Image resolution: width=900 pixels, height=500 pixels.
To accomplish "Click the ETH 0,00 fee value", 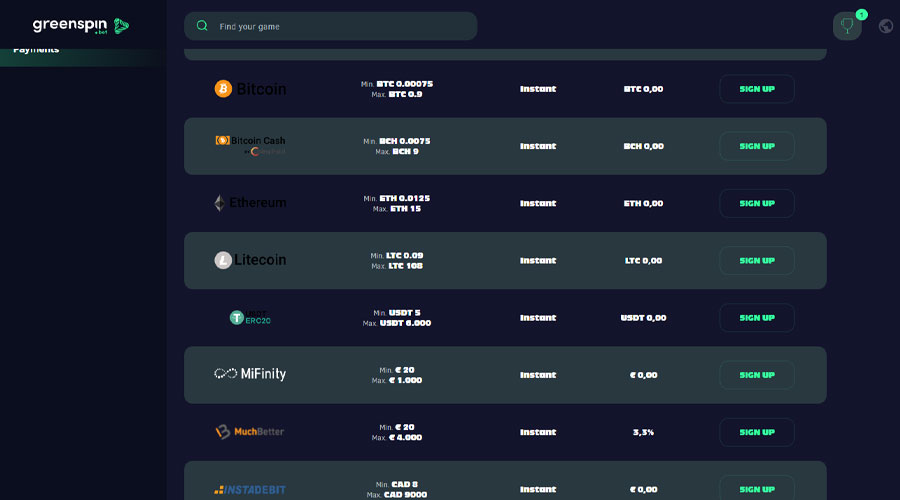I will coord(643,203).
